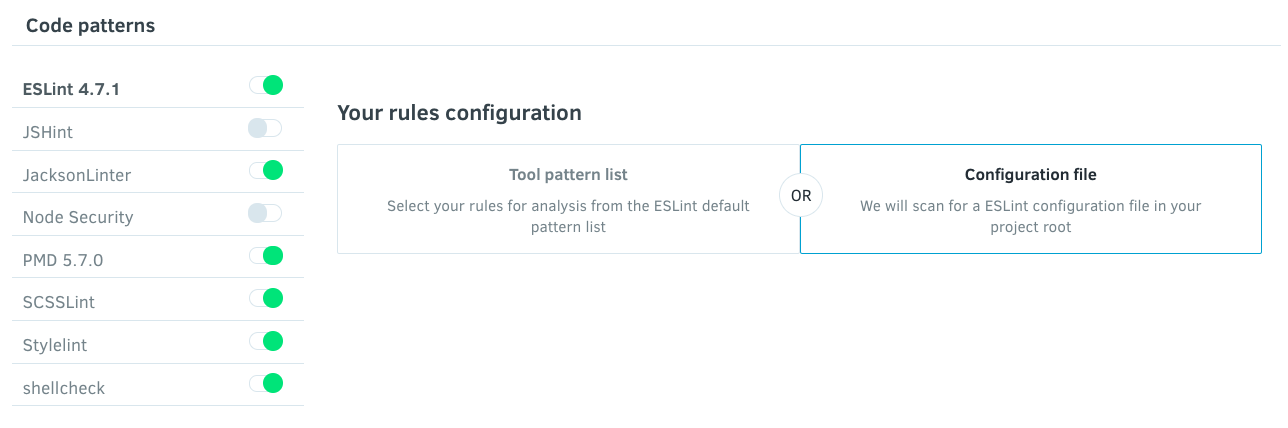Enable the Node Security switch
1288x428 pixels.
coord(266,213)
